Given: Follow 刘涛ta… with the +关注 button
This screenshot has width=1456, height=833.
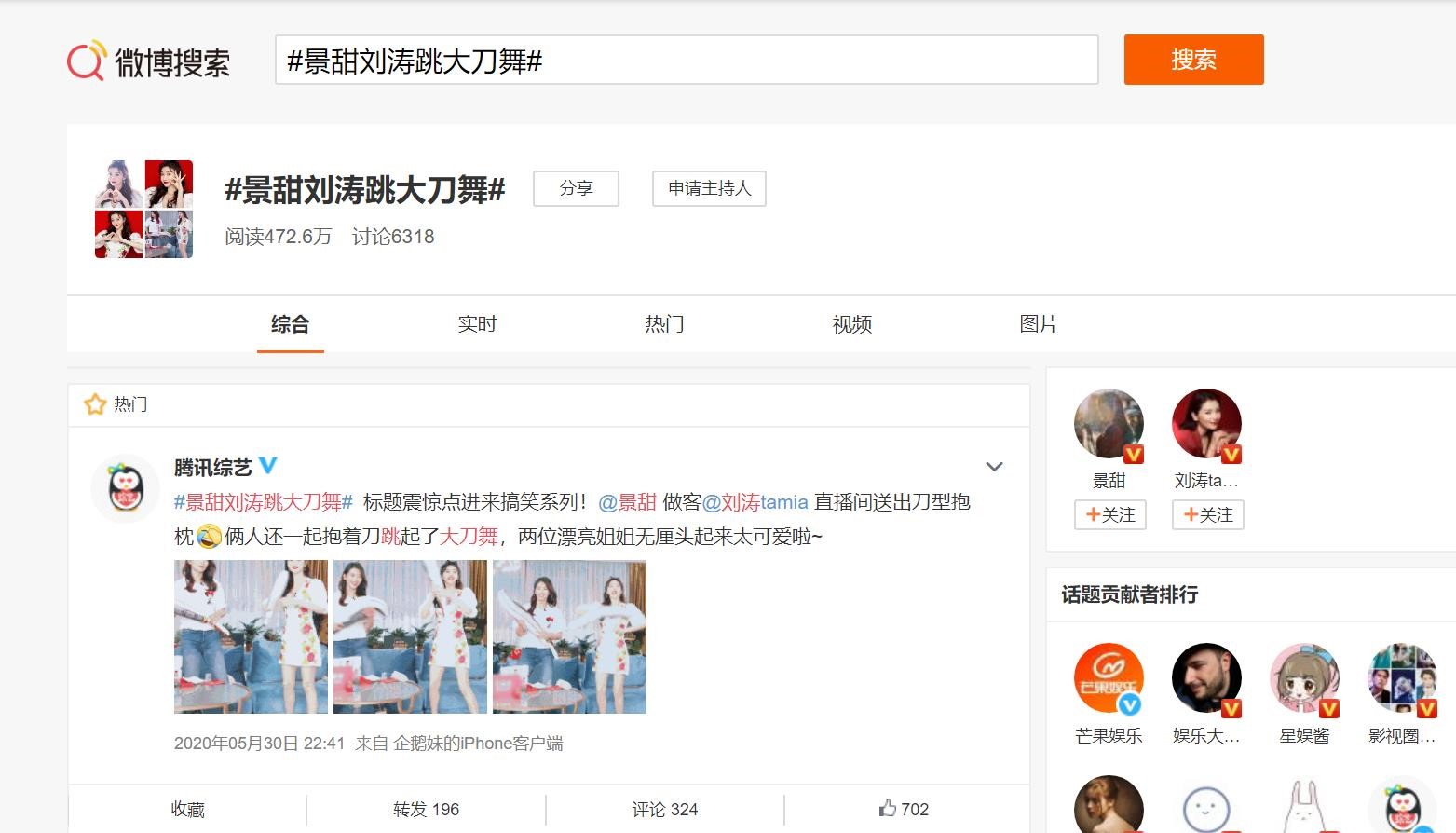Looking at the screenshot, I should 1208,515.
